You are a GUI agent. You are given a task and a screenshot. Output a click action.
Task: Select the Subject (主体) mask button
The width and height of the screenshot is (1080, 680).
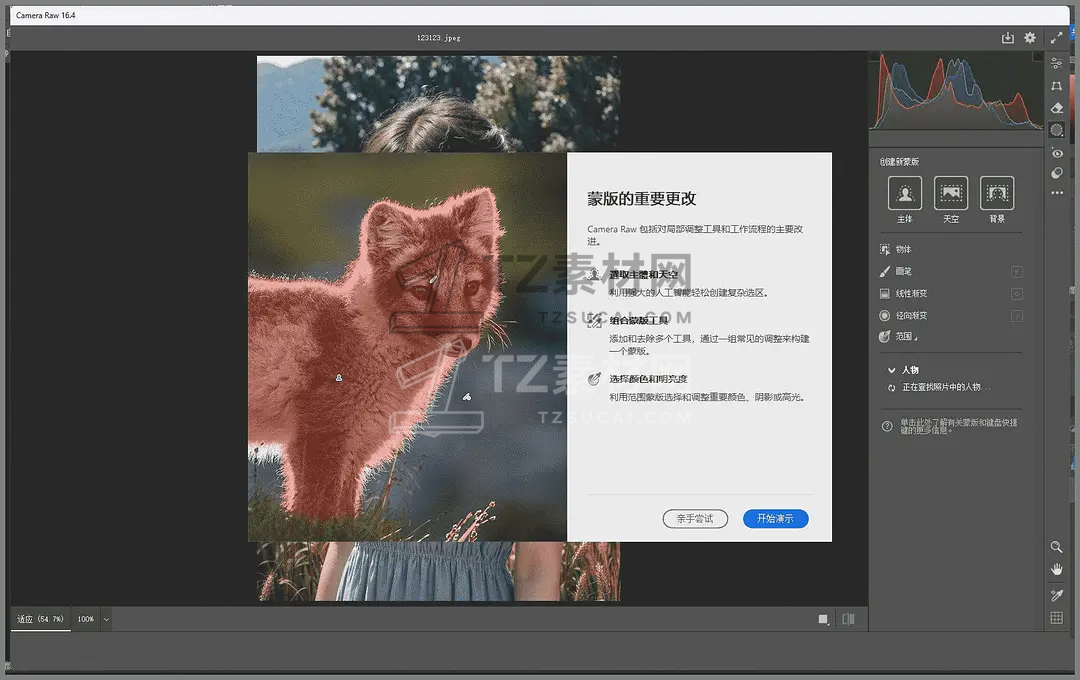[x=905, y=193]
